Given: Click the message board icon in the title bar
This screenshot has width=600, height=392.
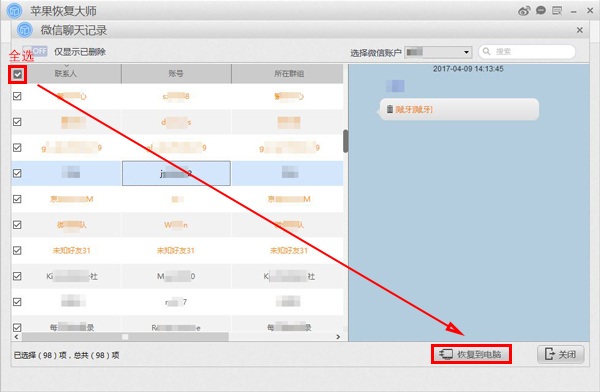Looking at the screenshot, I should pos(557,10).
